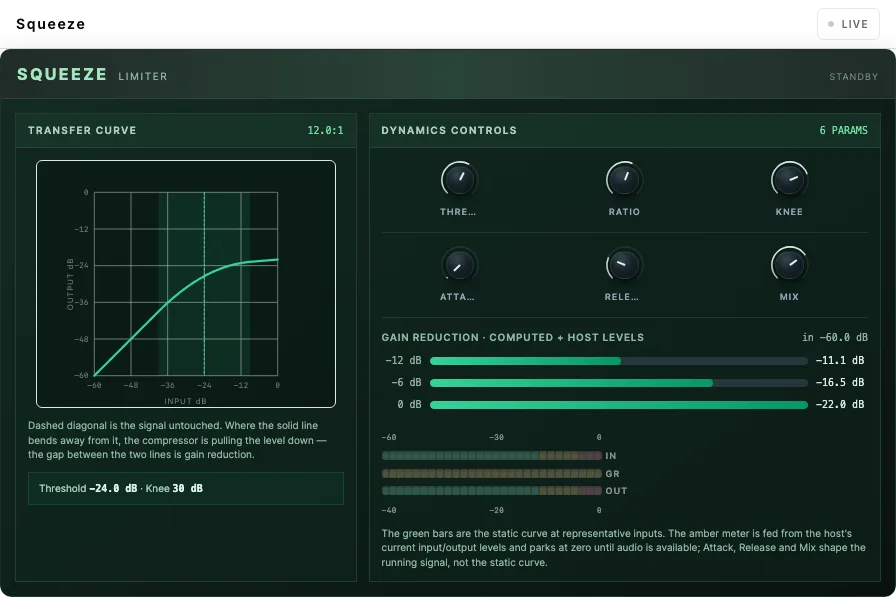Click the Threshold and Knee readout box

pos(186,488)
